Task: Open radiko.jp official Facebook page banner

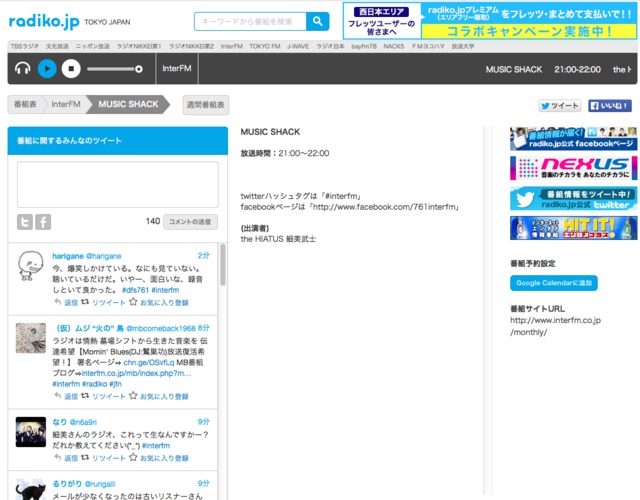Action: (x=573, y=137)
